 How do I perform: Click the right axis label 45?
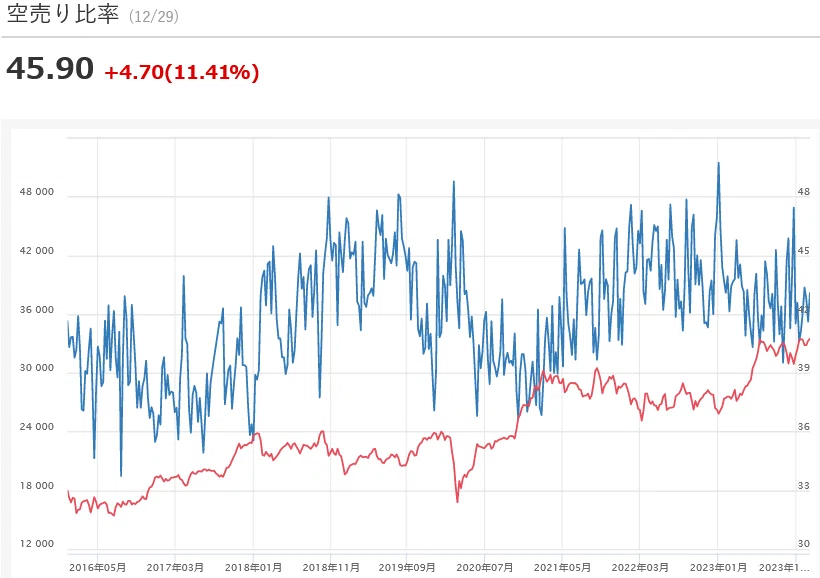pyautogui.click(x=804, y=251)
